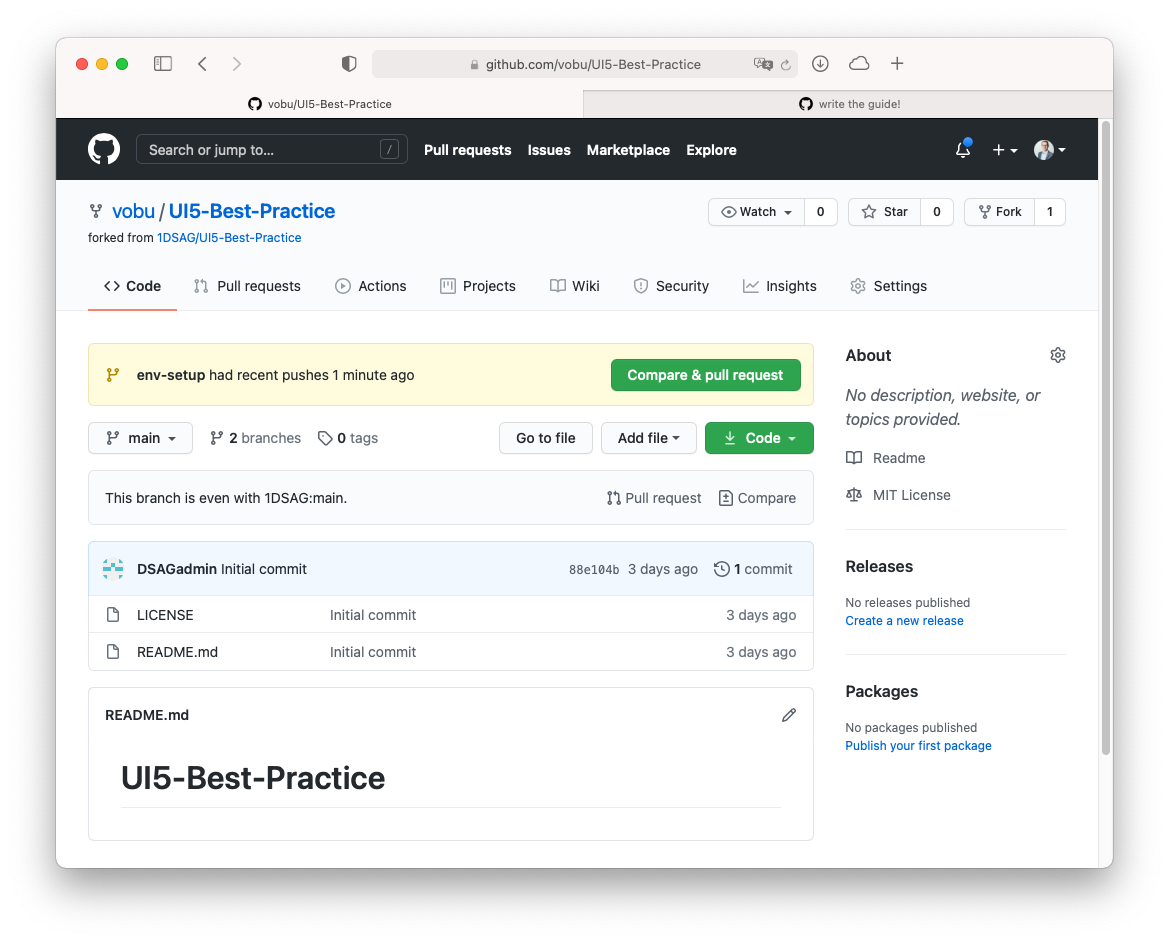Click the translate icon in address bar
Screen dimensions: 1169x942
click(763, 64)
